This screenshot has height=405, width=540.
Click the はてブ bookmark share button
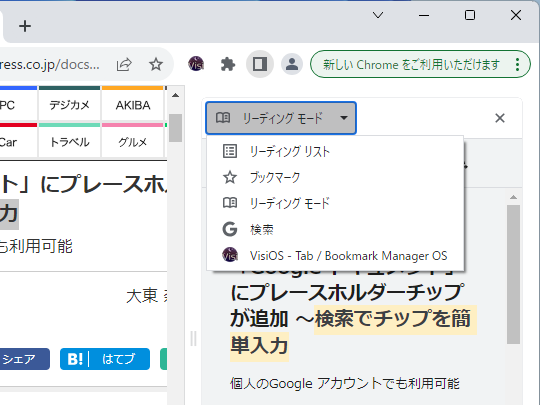click(105, 359)
